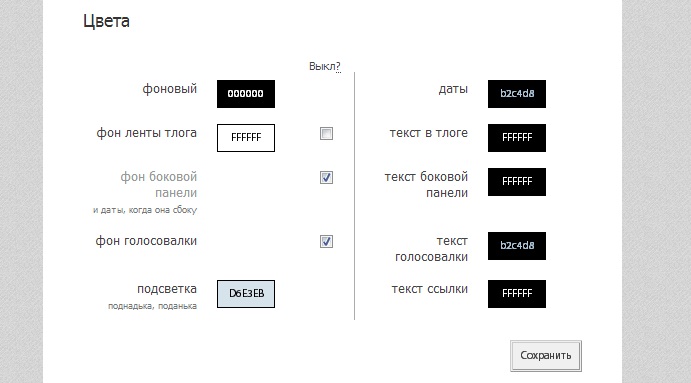Click the фон ленты тлога label

tap(147, 133)
